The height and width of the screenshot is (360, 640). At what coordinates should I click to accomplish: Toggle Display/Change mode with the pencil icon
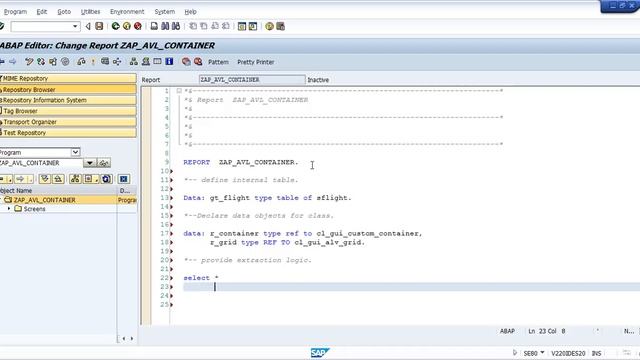(29, 62)
